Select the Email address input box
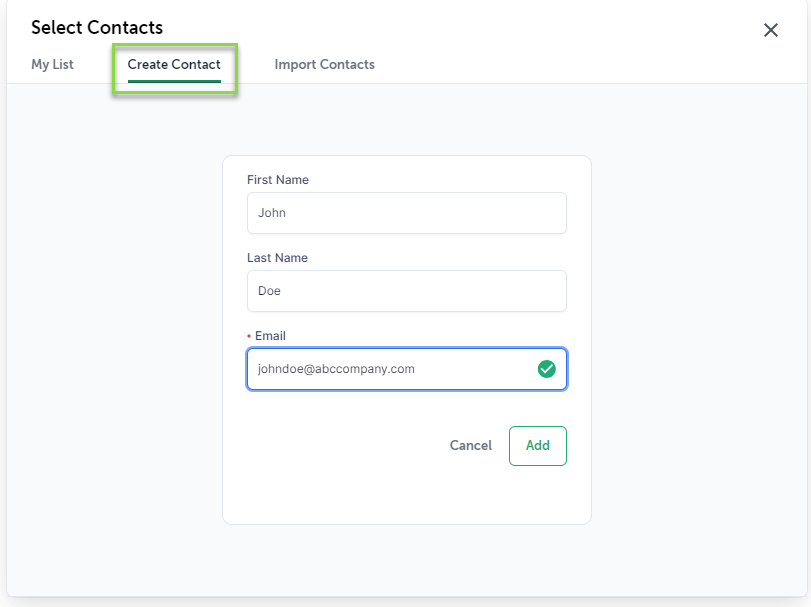Image resolution: width=811 pixels, height=607 pixels. click(x=407, y=369)
